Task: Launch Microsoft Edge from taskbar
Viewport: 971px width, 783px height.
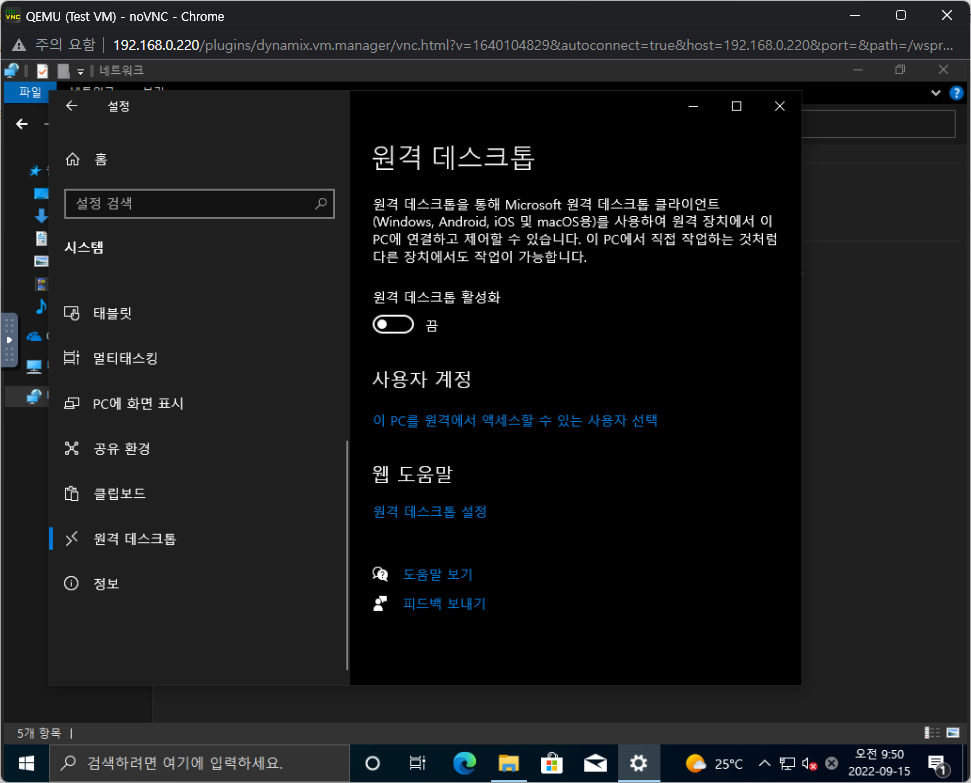Action: coord(464,763)
